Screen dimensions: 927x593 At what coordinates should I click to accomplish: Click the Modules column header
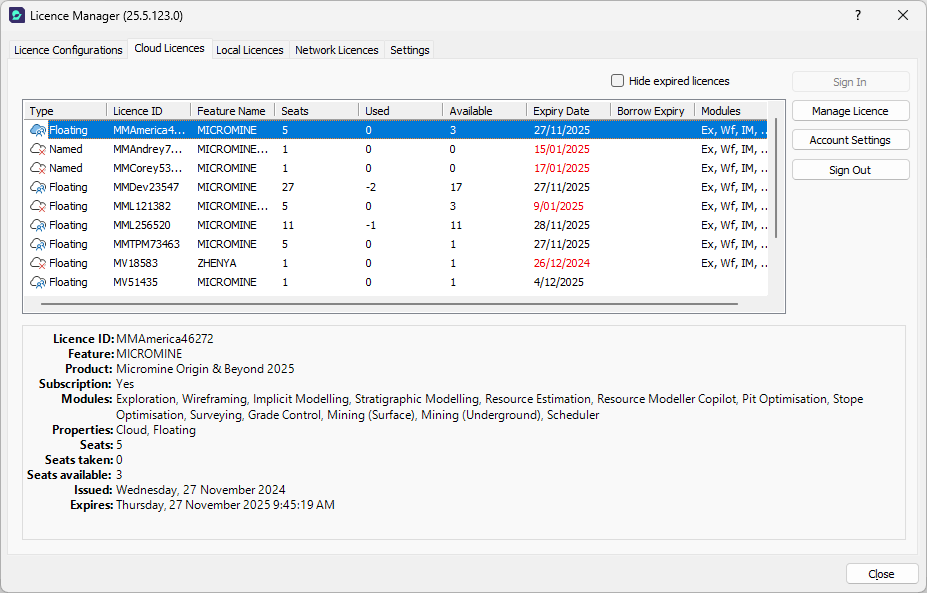pyautogui.click(x=731, y=111)
